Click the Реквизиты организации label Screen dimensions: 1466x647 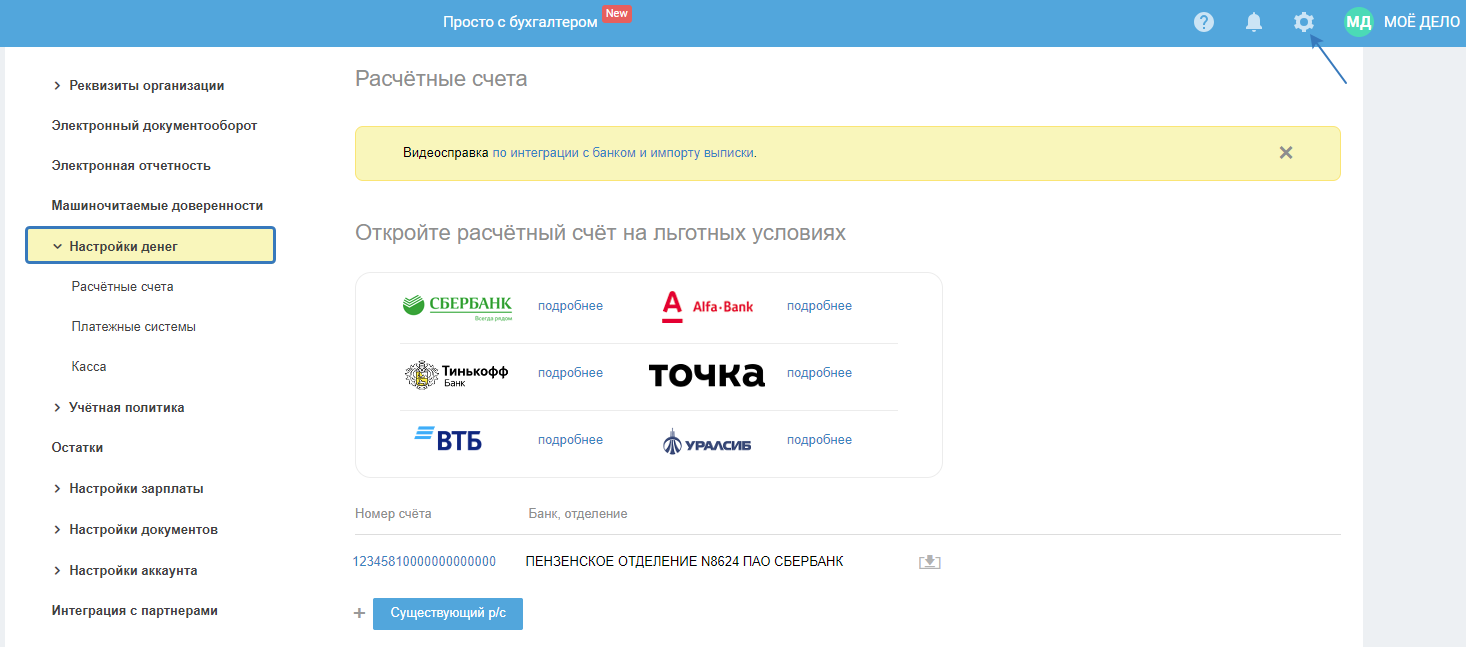tap(147, 86)
